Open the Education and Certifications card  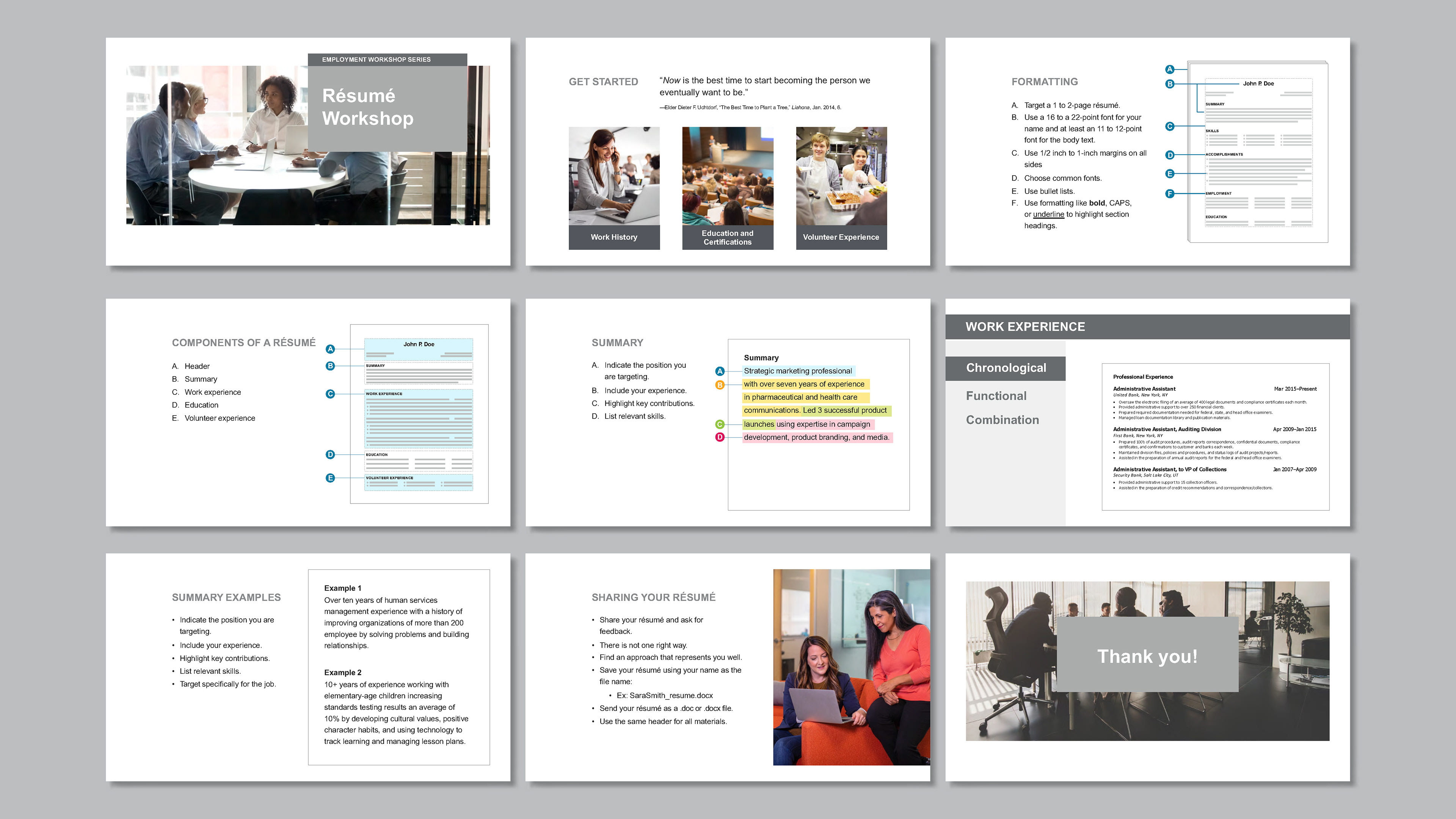click(x=728, y=188)
